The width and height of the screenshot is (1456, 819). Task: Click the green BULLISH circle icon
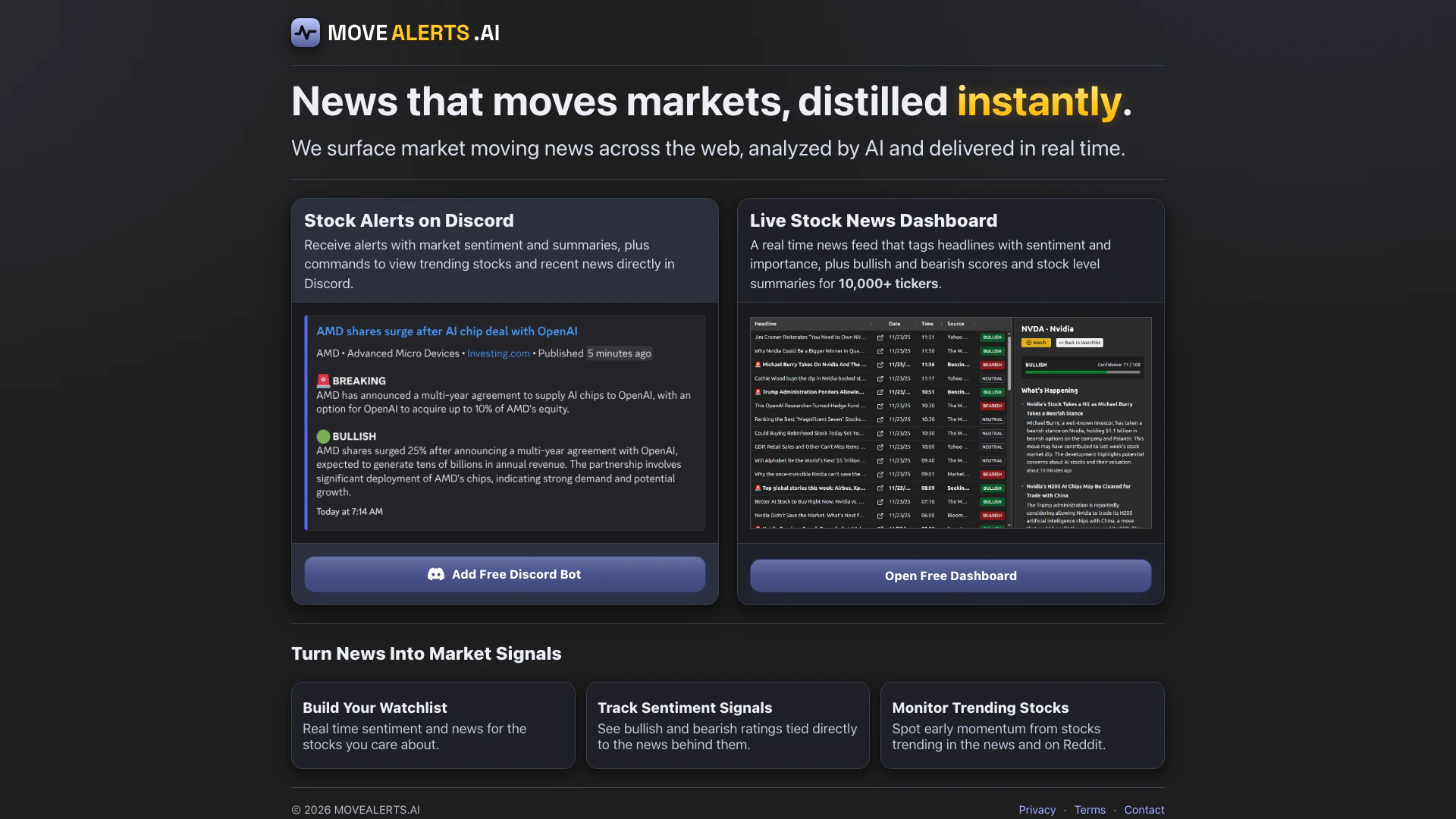pyautogui.click(x=323, y=437)
